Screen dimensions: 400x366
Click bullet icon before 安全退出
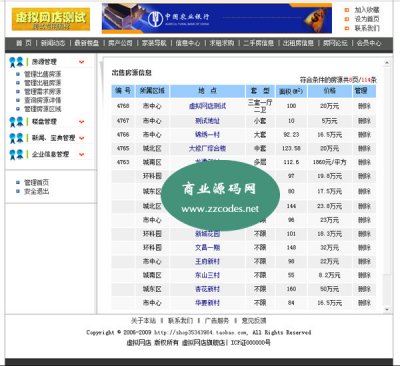18,191
